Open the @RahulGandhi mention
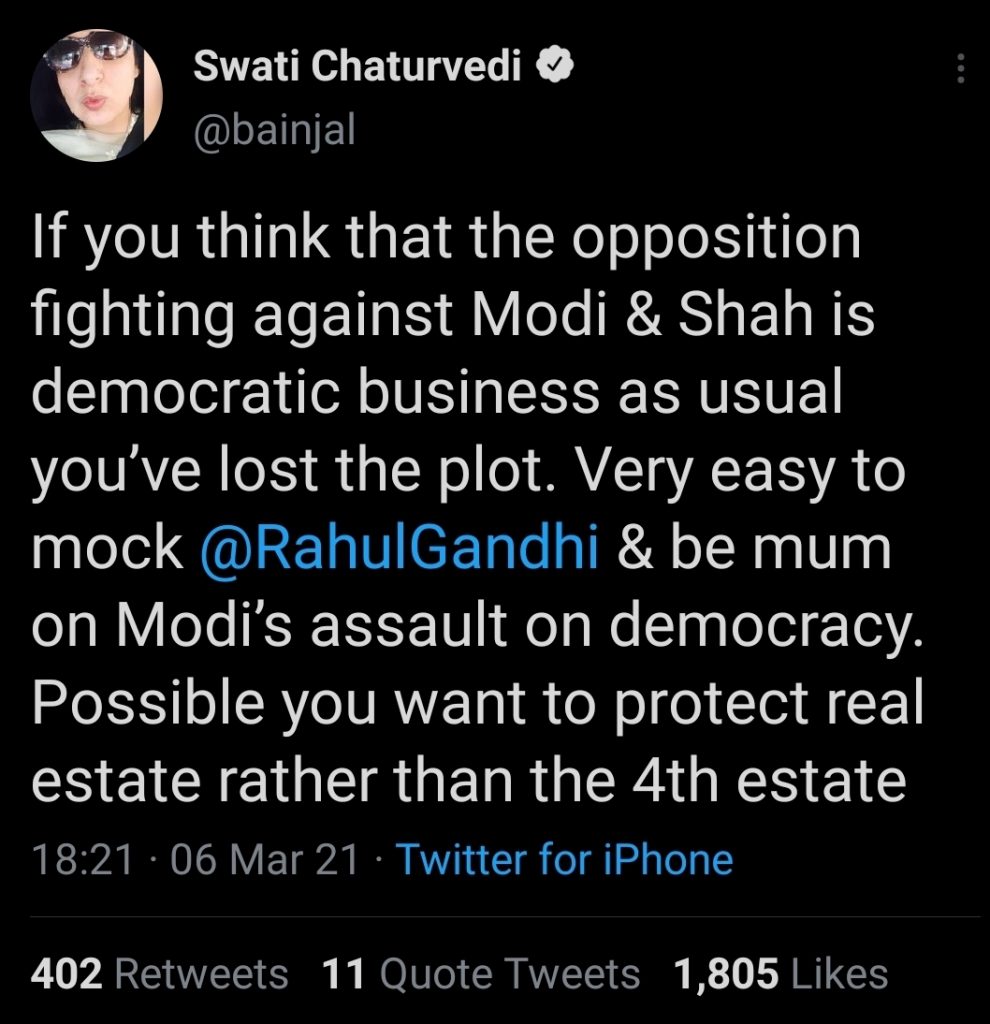The image size is (990, 1024). [400, 548]
